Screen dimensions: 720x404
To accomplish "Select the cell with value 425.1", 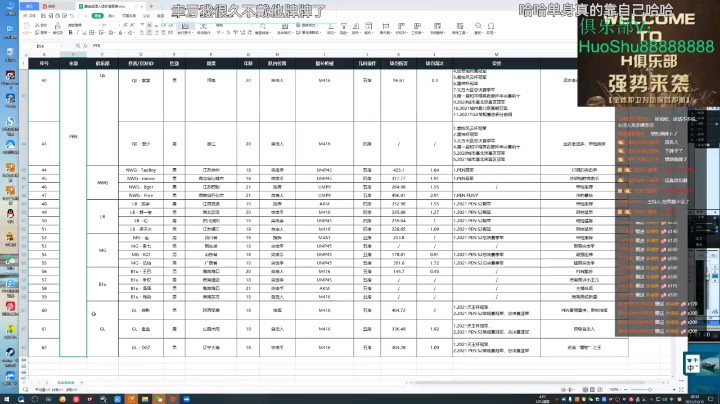I will click(x=399, y=170).
